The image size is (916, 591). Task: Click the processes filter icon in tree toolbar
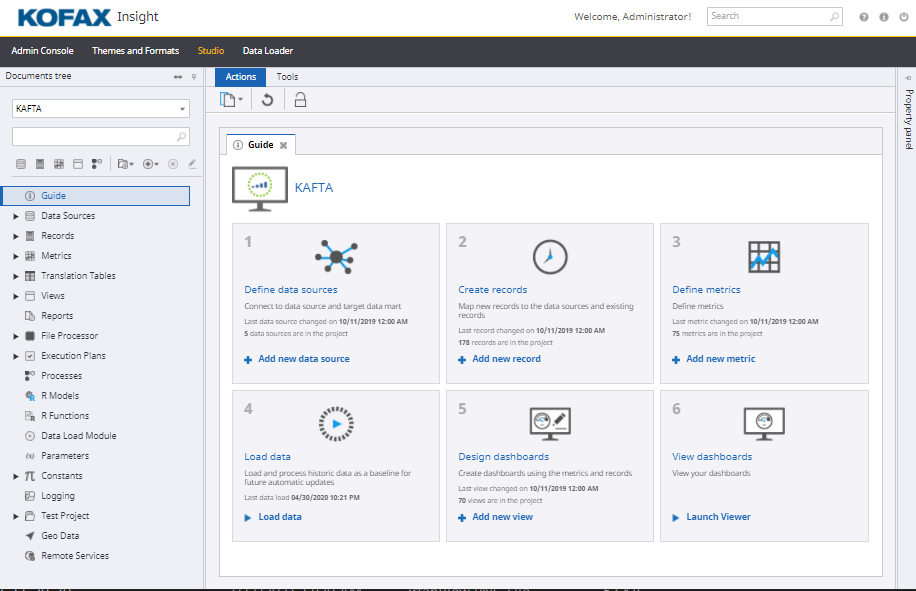coord(97,164)
